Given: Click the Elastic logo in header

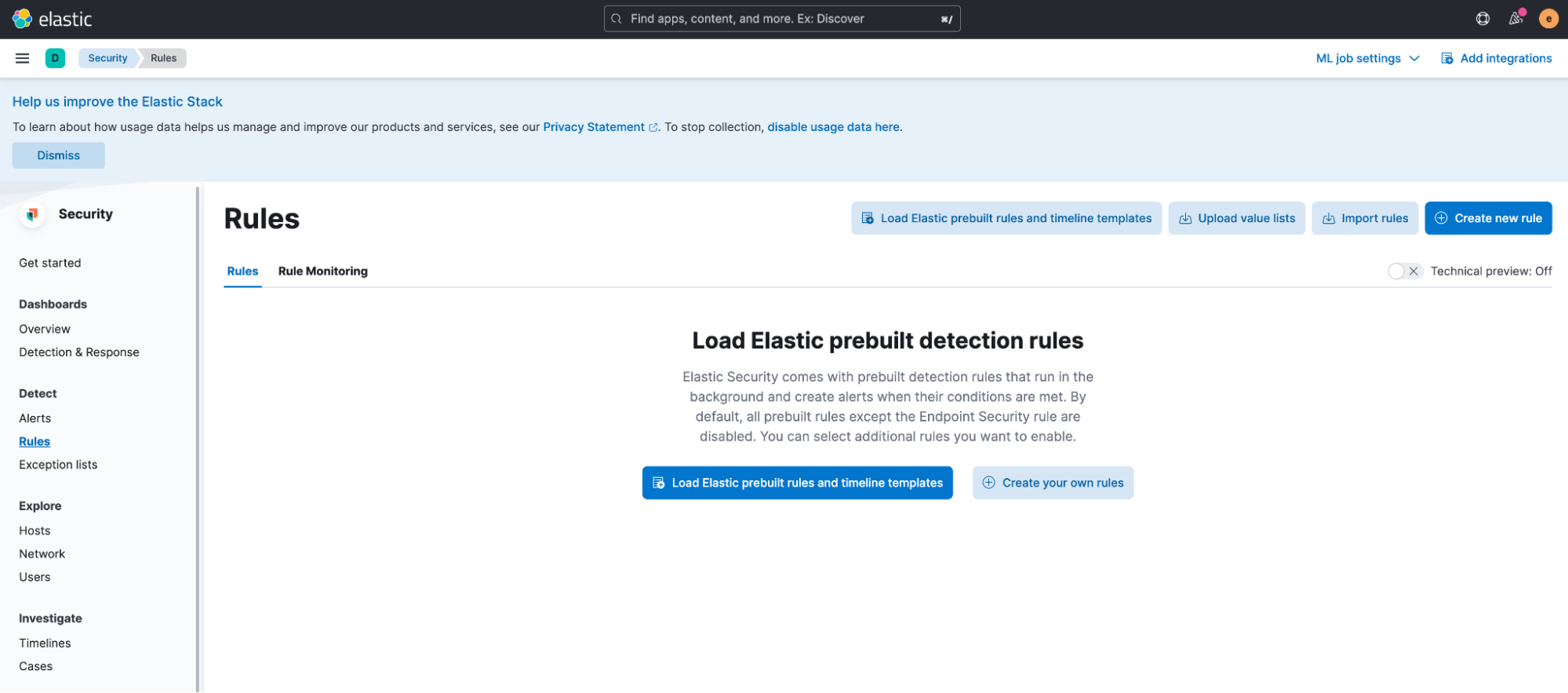Looking at the screenshot, I should pos(53,19).
